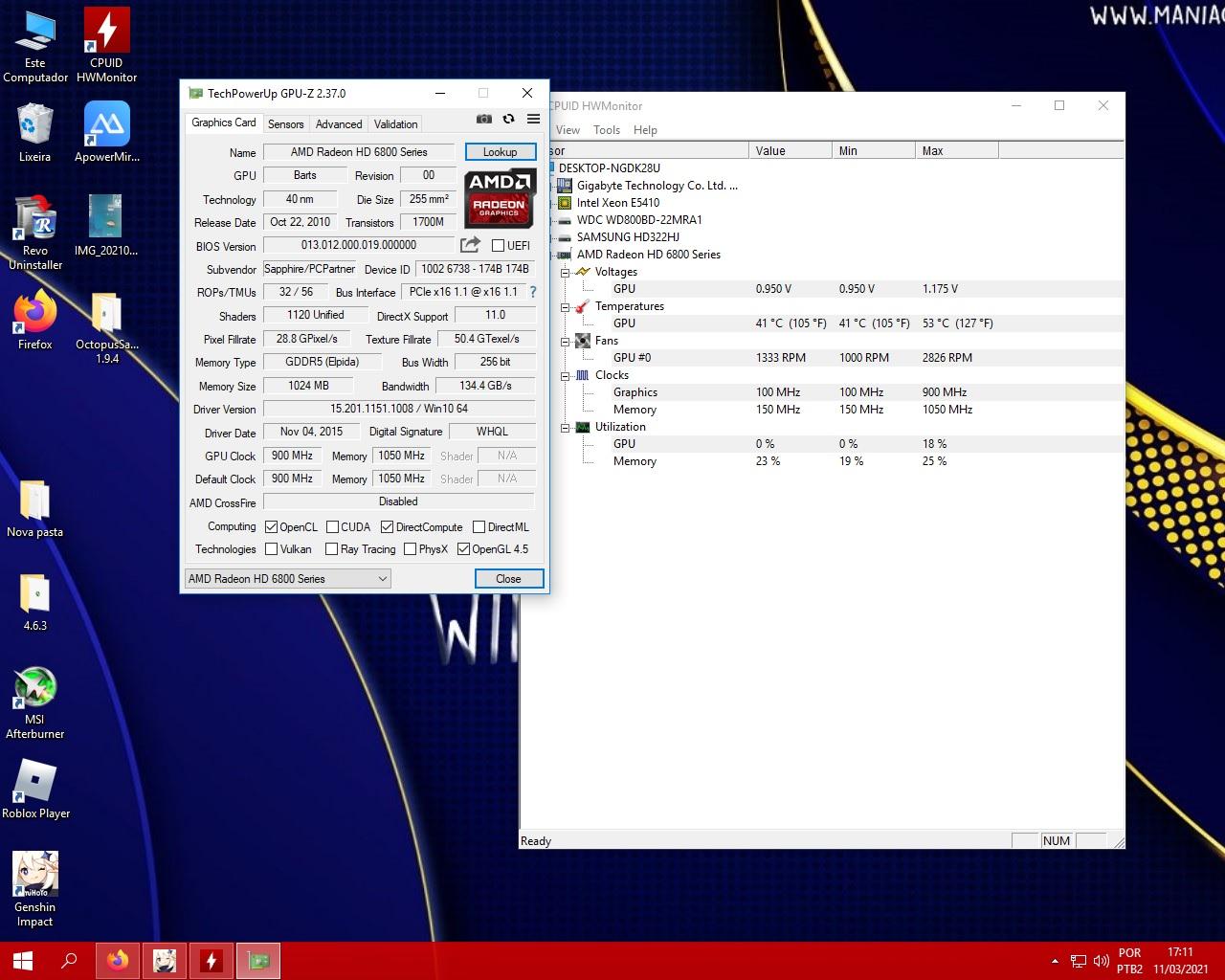Switch to the Validation tab
Screen dimensions: 1225x980
[x=395, y=124]
